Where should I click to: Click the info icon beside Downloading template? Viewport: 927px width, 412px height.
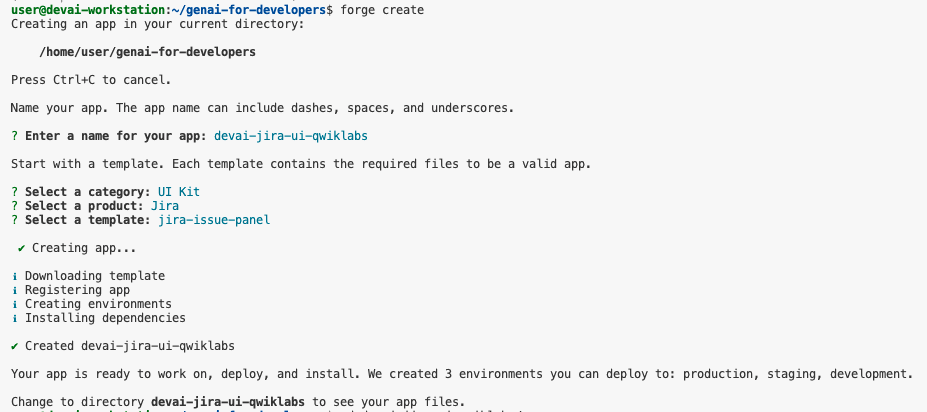14,276
